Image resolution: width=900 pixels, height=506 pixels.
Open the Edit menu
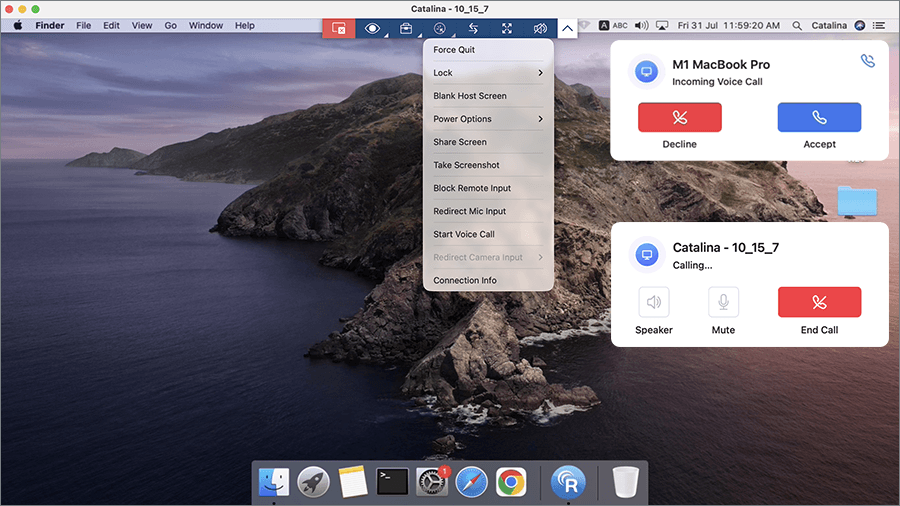(x=111, y=25)
